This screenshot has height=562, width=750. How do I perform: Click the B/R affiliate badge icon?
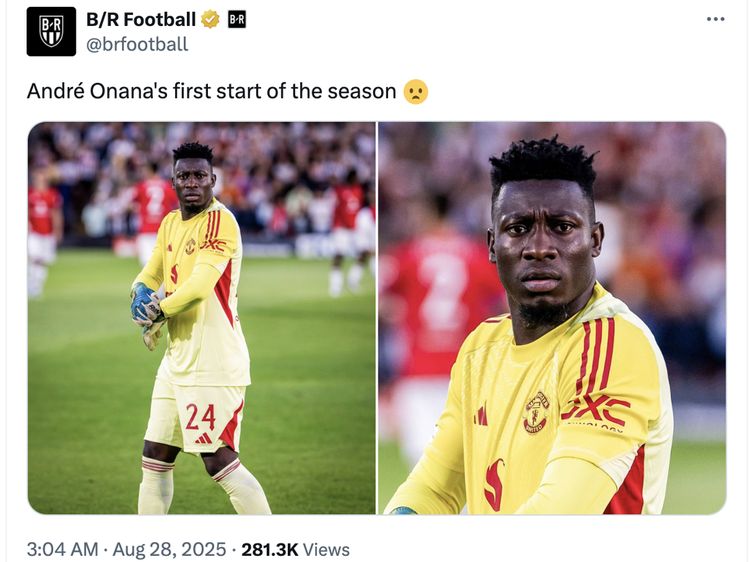pos(237,20)
